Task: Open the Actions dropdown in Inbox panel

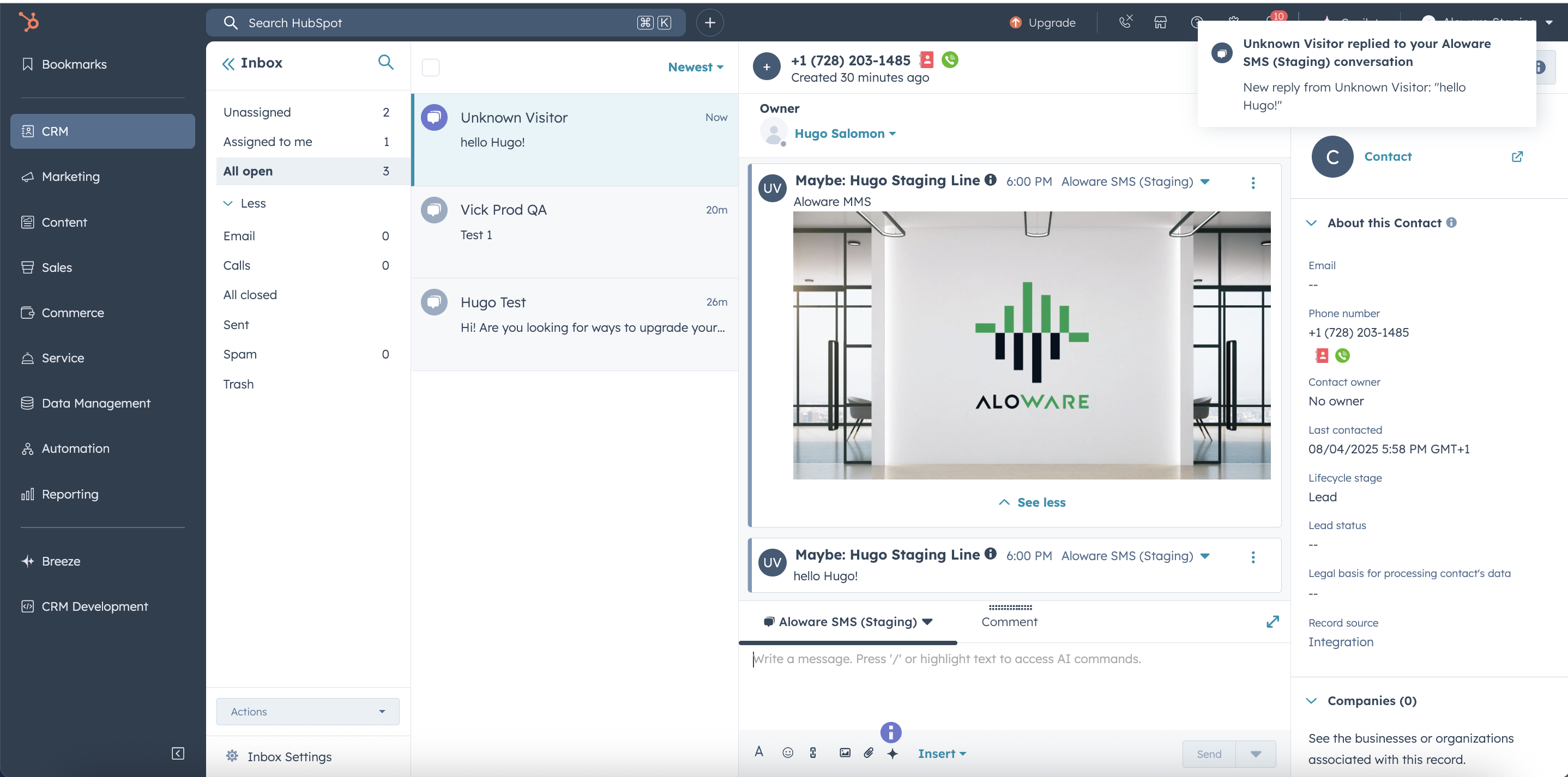Action: 308,712
